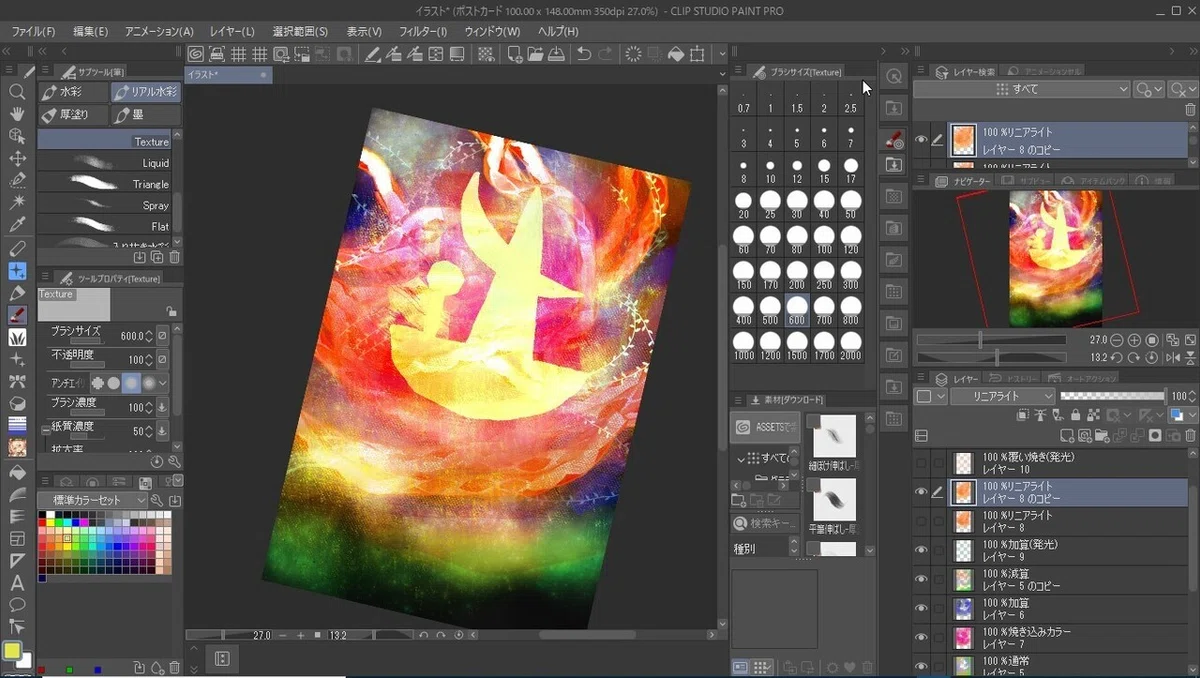This screenshot has width=1200, height=678.
Task: Choose the 墨 ink sub tool group
Action: coord(146,115)
